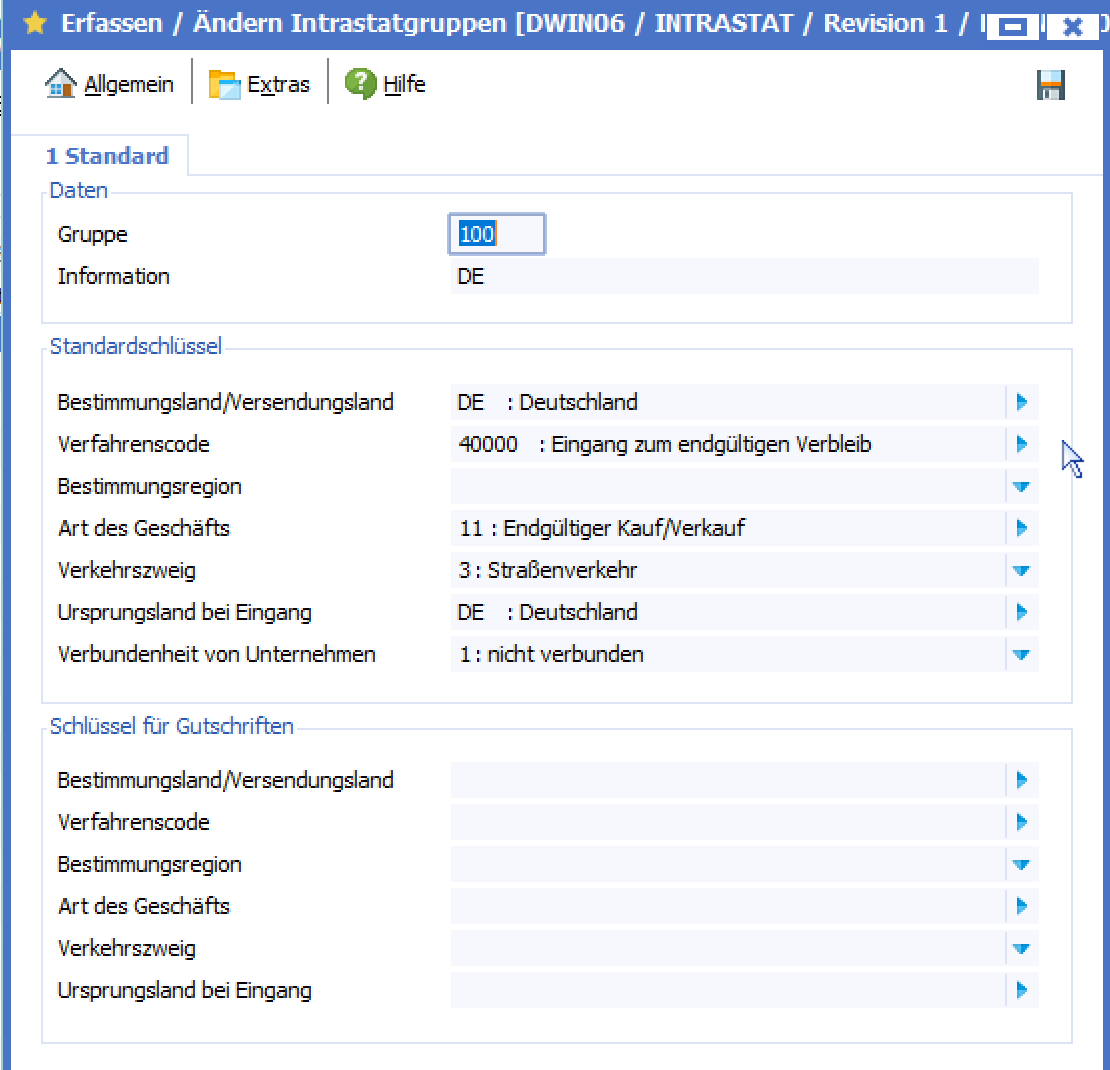This screenshot has width=1110, height=1070.
Task: Open the Allgemein menu
Action: [109, 84]
